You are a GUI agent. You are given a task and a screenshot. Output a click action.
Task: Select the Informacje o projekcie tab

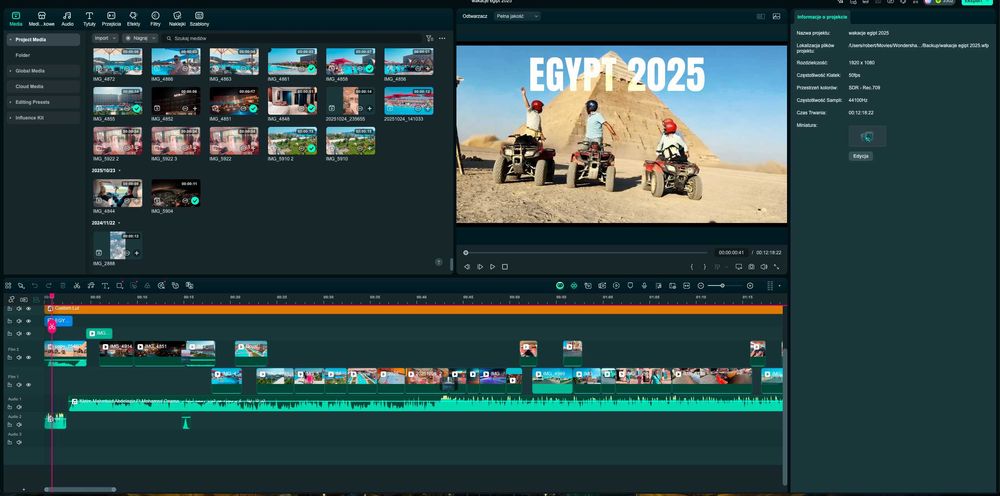click(x=821, y=17)
